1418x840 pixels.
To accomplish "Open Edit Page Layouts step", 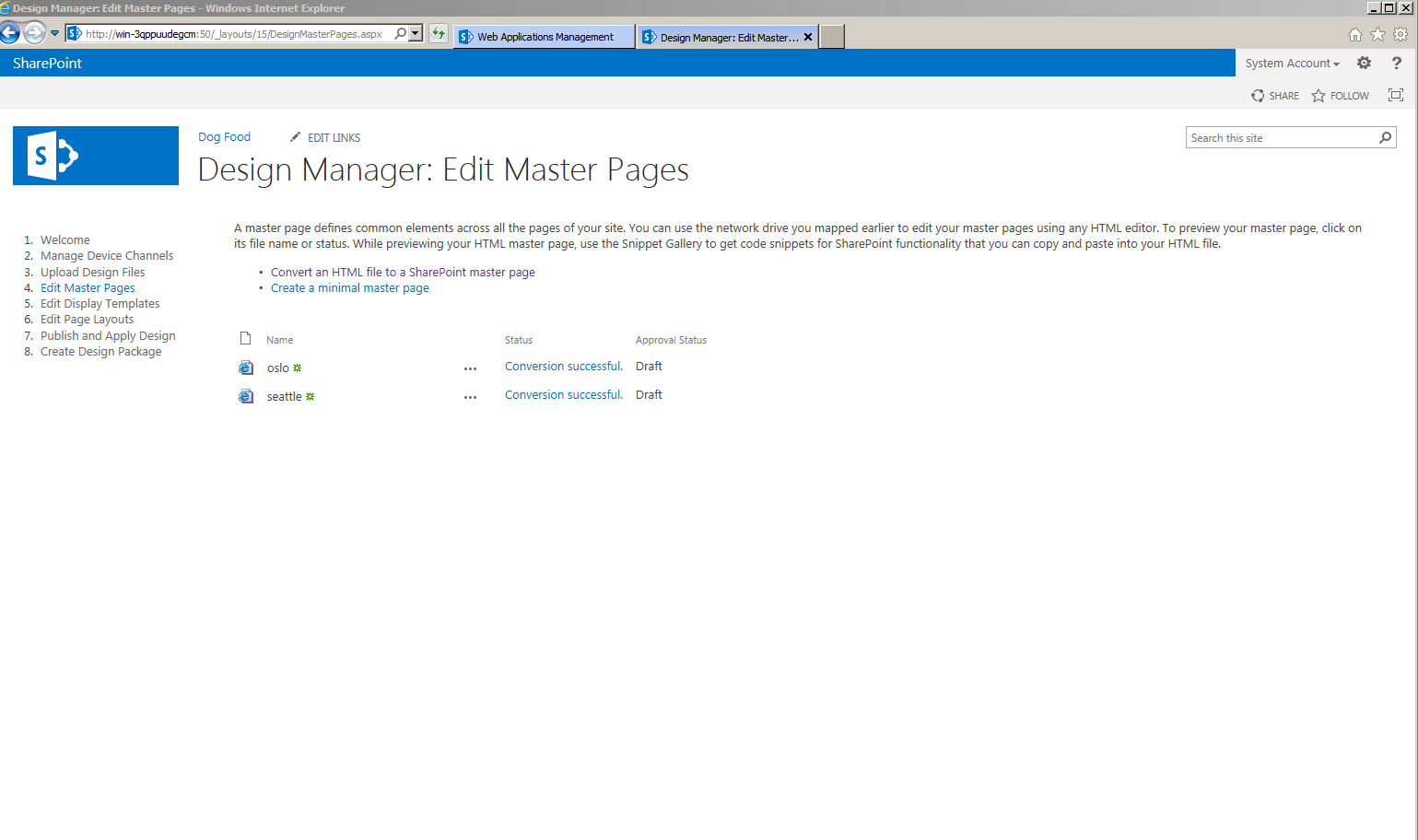I will pyautogui.click(x=87, y=319).
